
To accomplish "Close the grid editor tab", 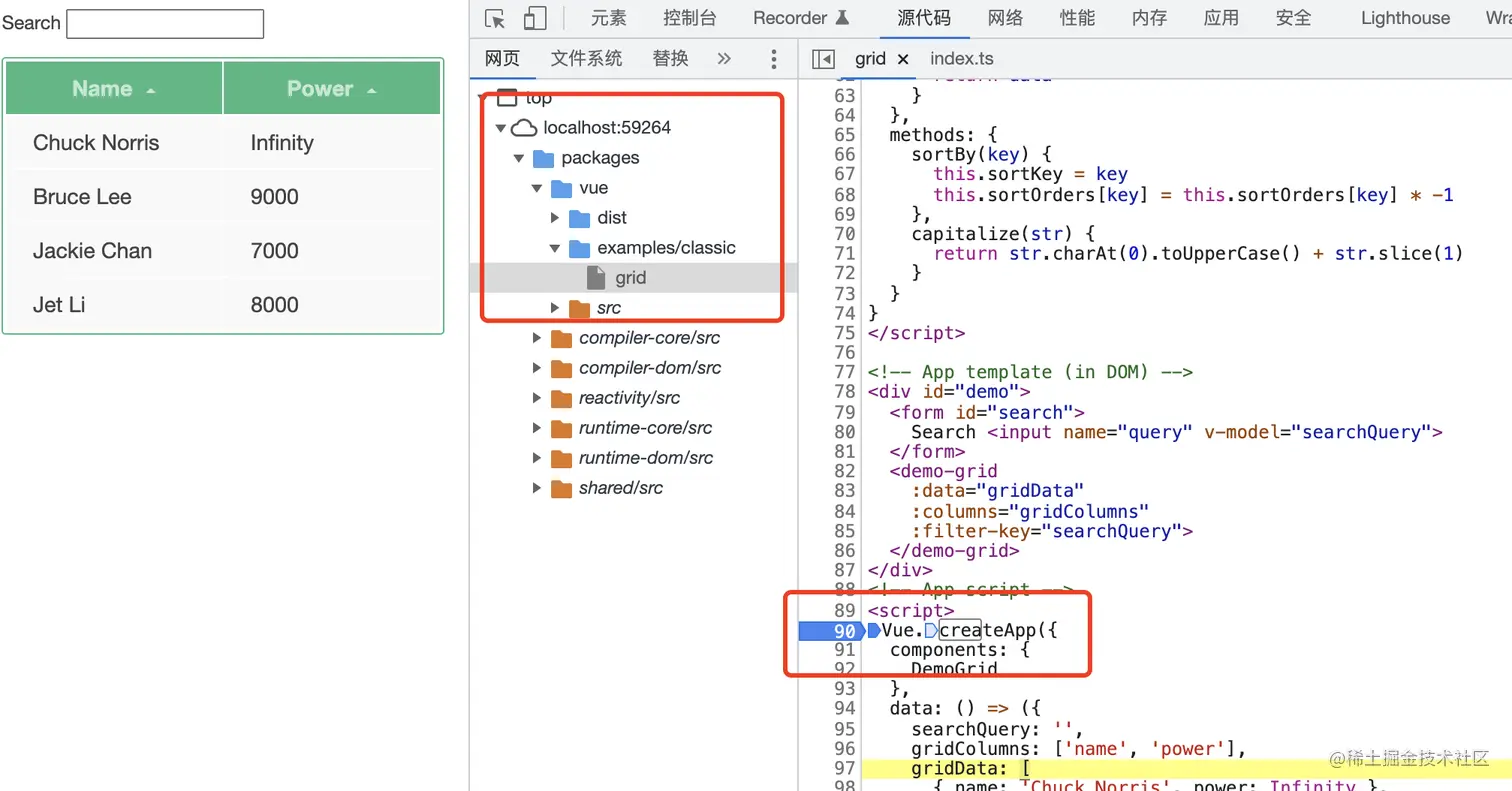I will pos(903,59).
